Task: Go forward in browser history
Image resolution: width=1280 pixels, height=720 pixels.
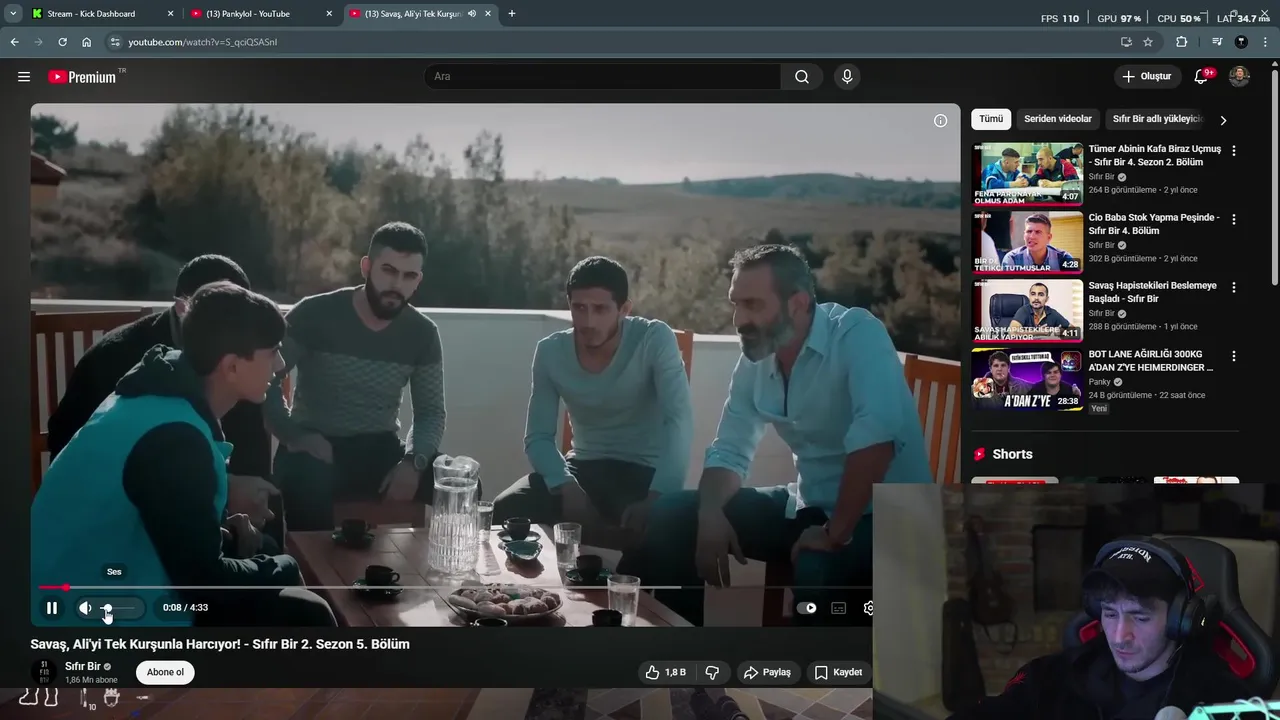Action: (x=38, y=42)
